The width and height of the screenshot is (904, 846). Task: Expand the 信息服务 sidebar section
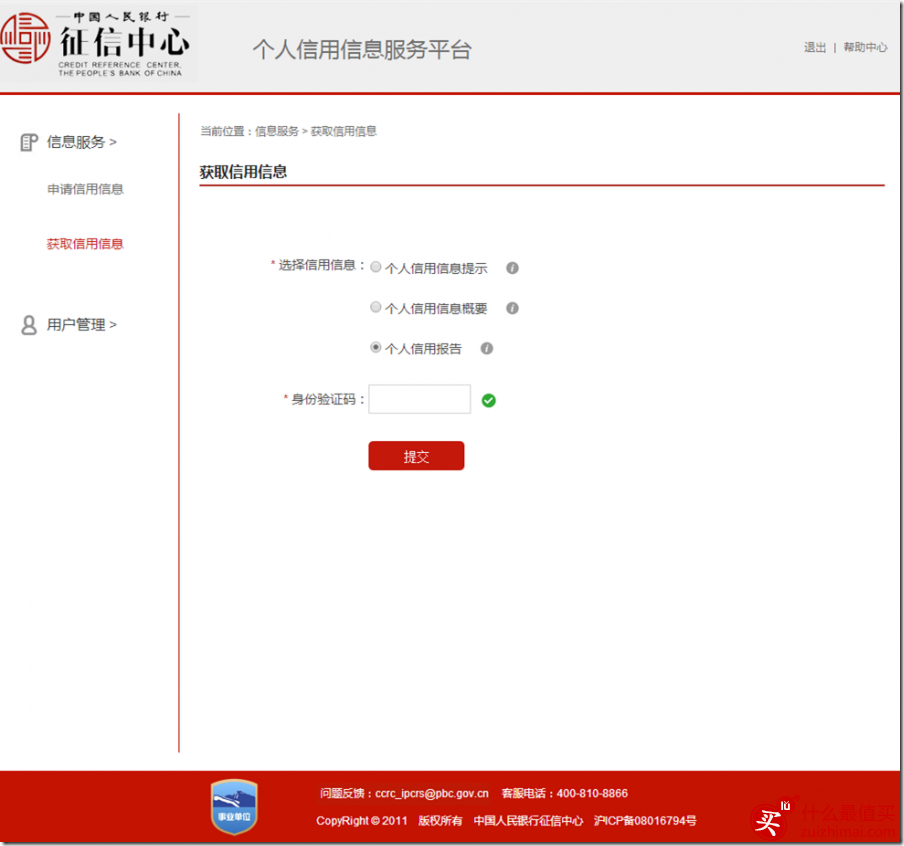click(81, 142)
